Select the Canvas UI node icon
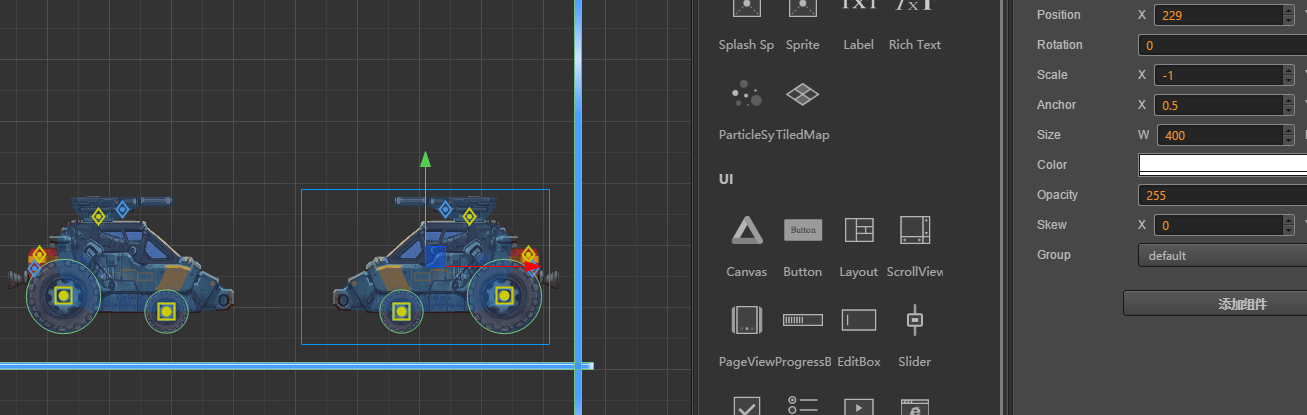 click(x=746, y=231)
